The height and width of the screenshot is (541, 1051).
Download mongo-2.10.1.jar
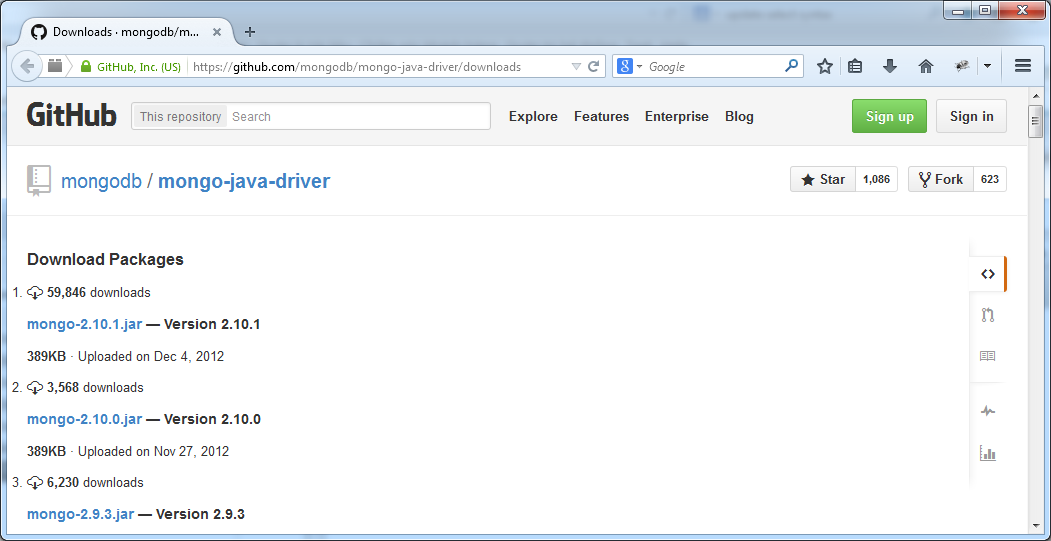point(84,324)
